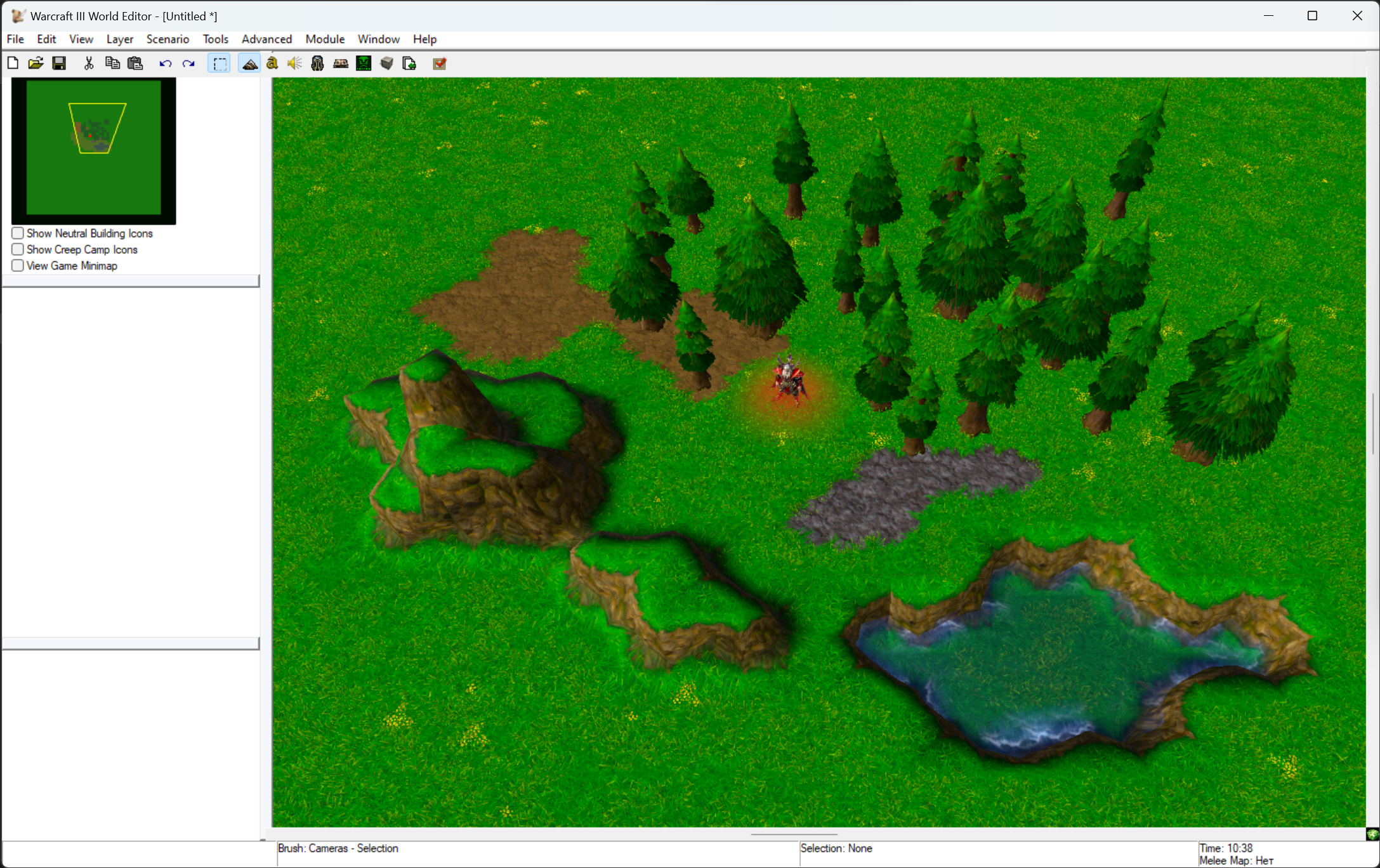Enable Show Neutral Building Icons

click(18, 233)
